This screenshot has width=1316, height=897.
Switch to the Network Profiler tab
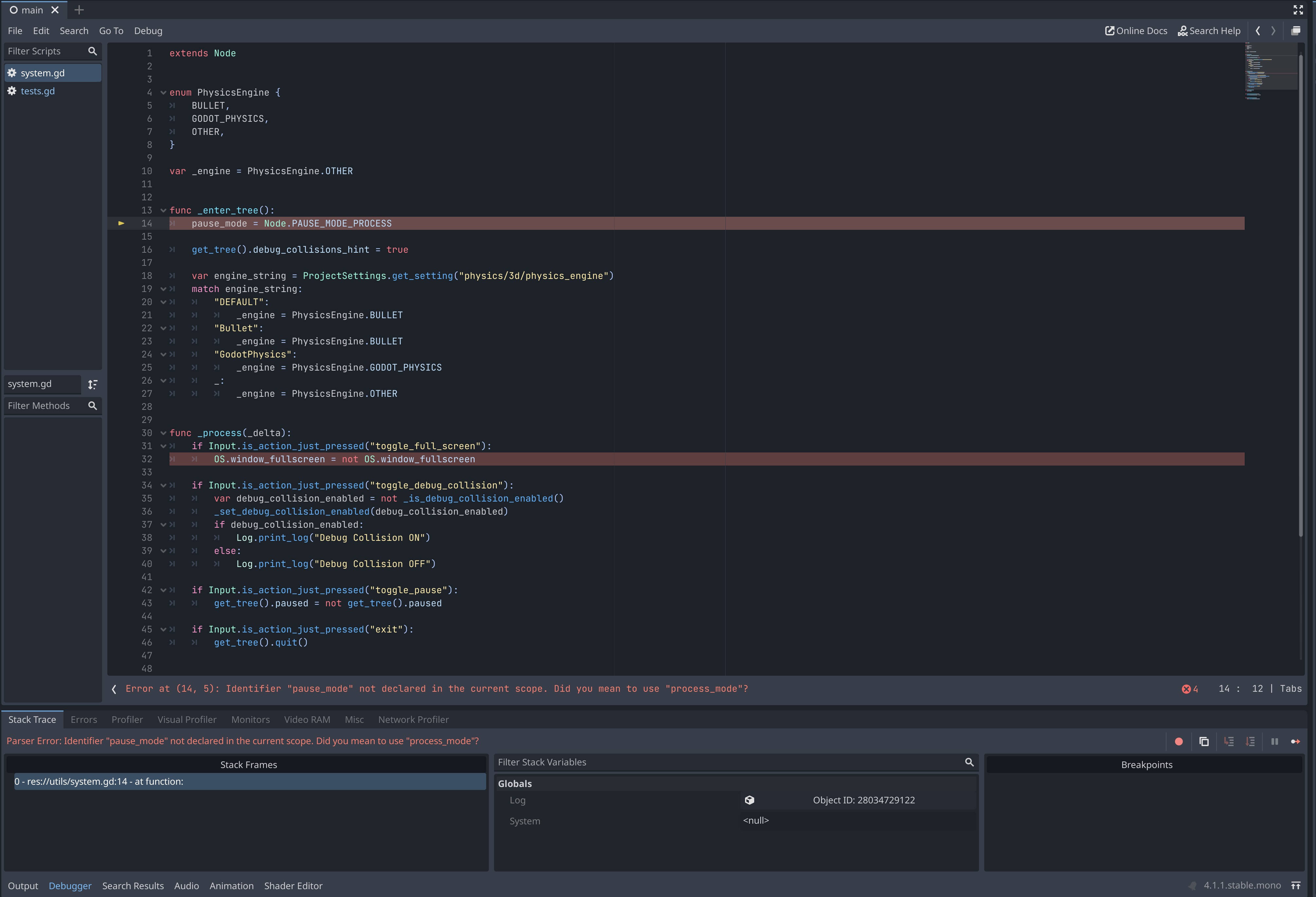[413, 719]
